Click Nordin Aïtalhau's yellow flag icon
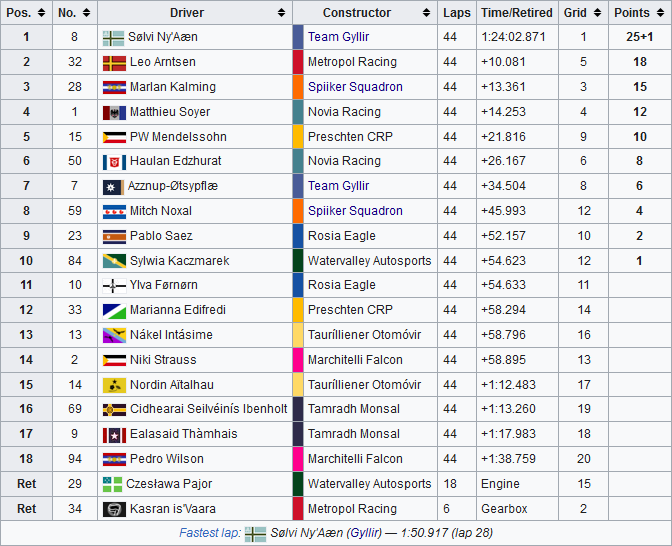The image size is (672, 546). click(x=113, y=385)
